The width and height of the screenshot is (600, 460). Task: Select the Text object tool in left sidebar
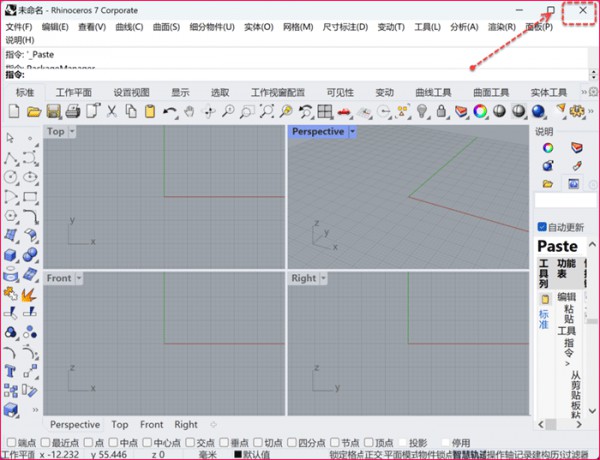[10, 371]
